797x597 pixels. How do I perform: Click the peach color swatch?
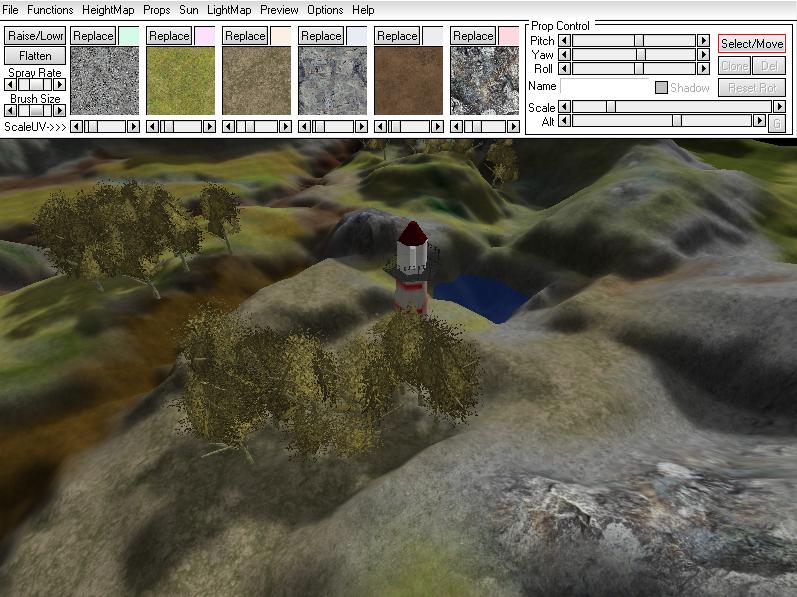coord(281,36)
